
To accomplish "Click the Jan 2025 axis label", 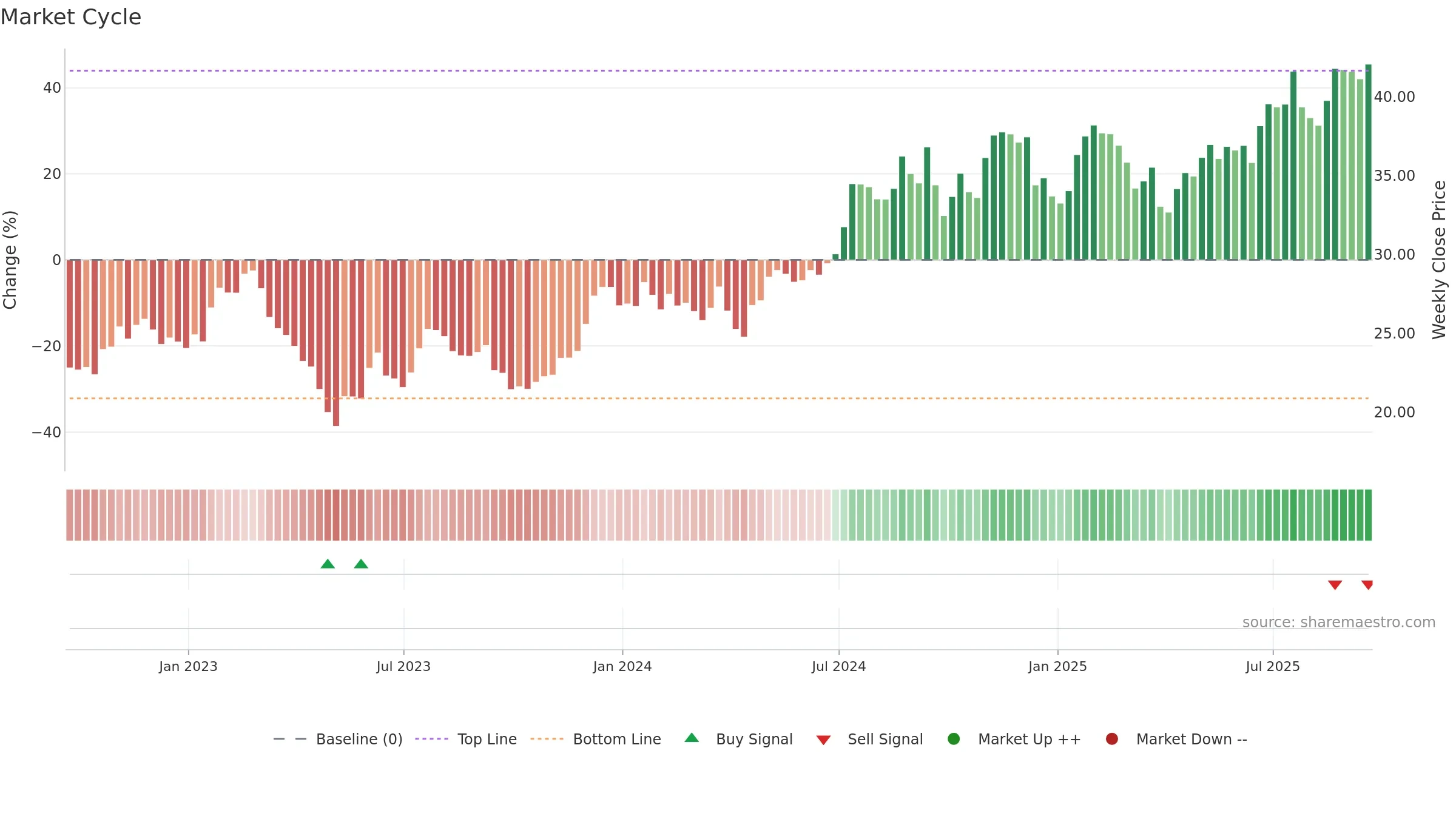I will (x=1057, y=666).
